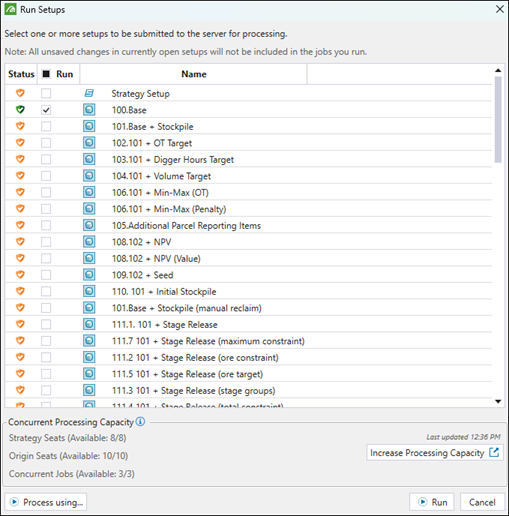Click the scroll up arrow of the setups list
This screenshot has width=509, height=516.
coord(498,70)
